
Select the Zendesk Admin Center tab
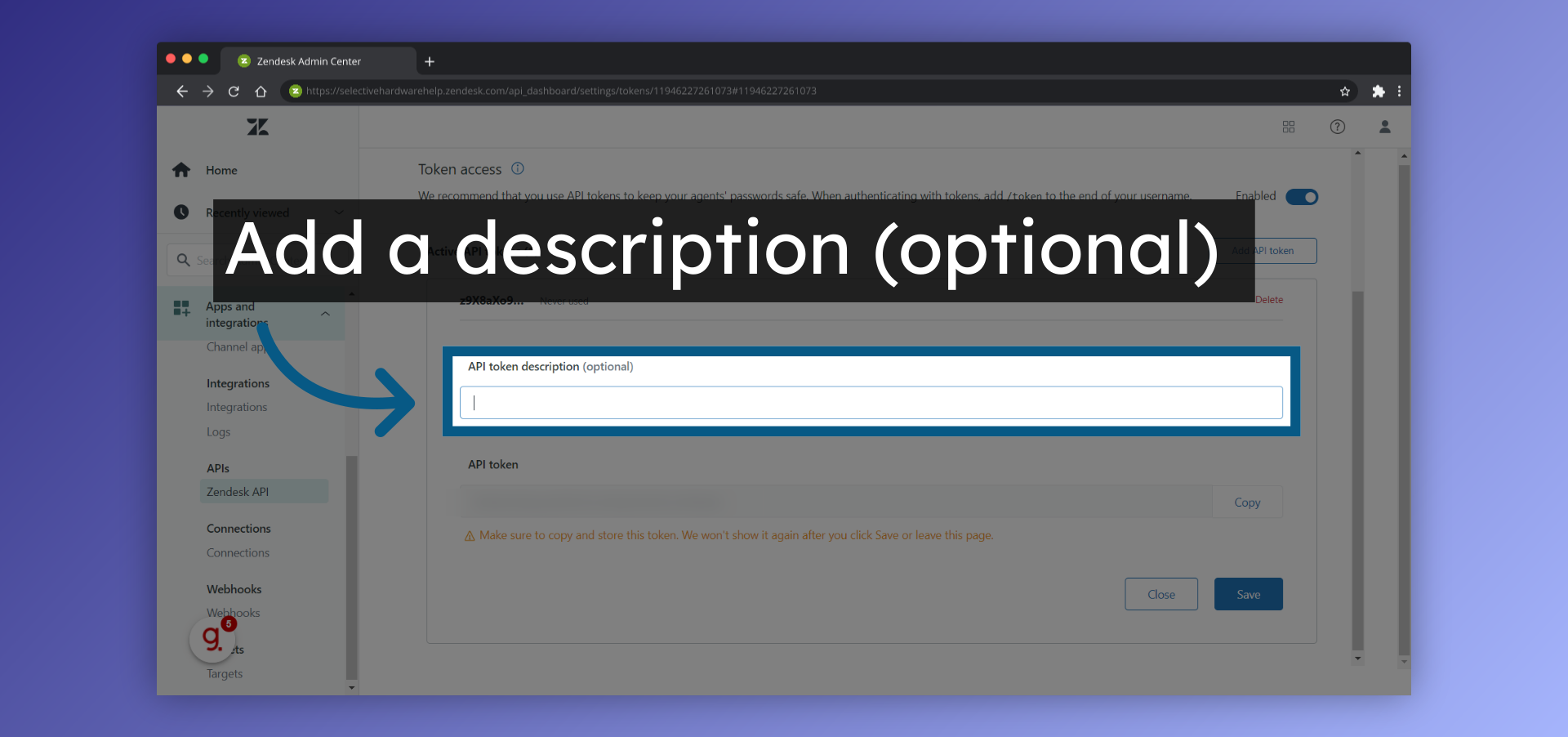[318, 61]
